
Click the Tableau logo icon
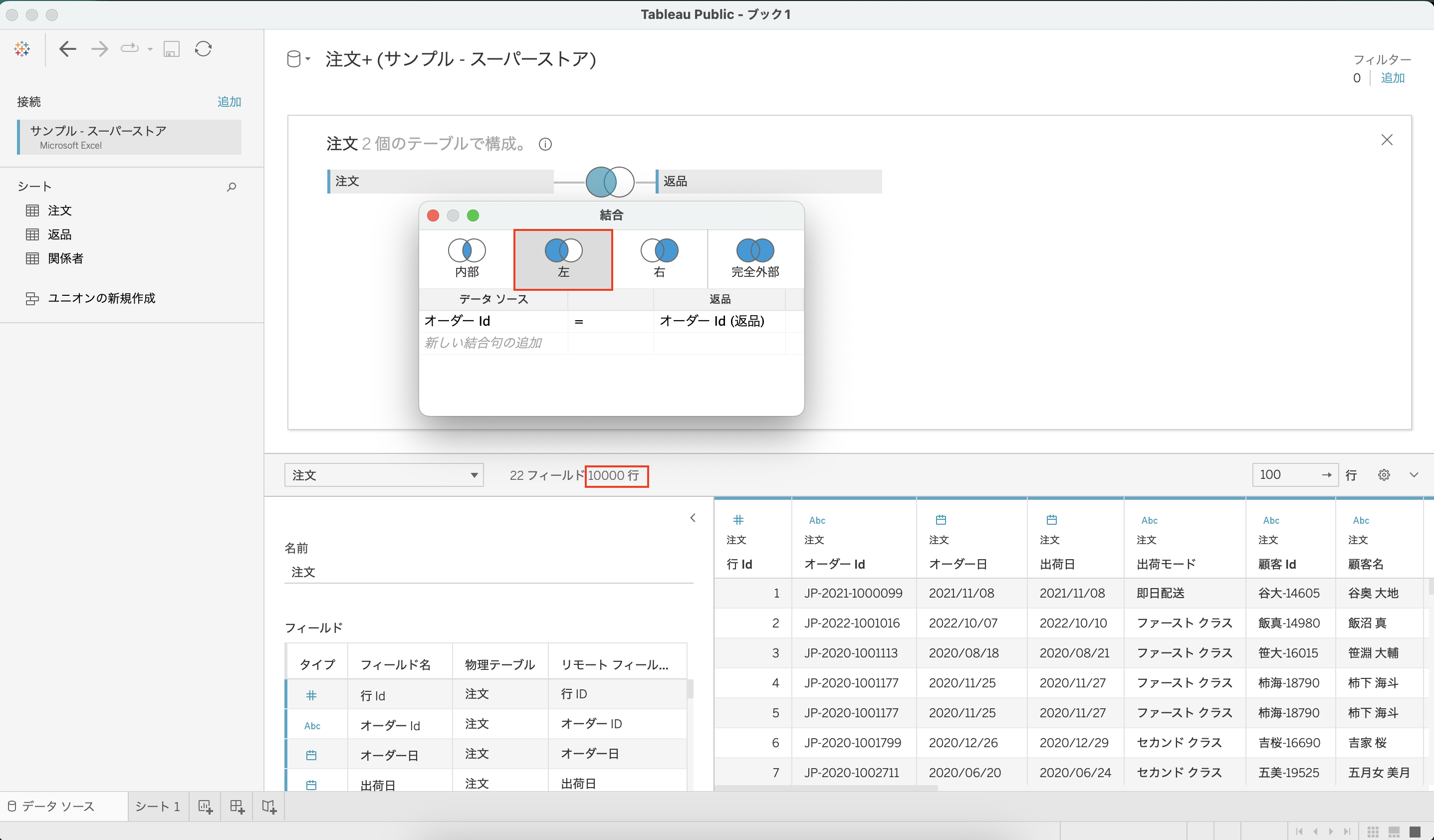tap(21, 48)
